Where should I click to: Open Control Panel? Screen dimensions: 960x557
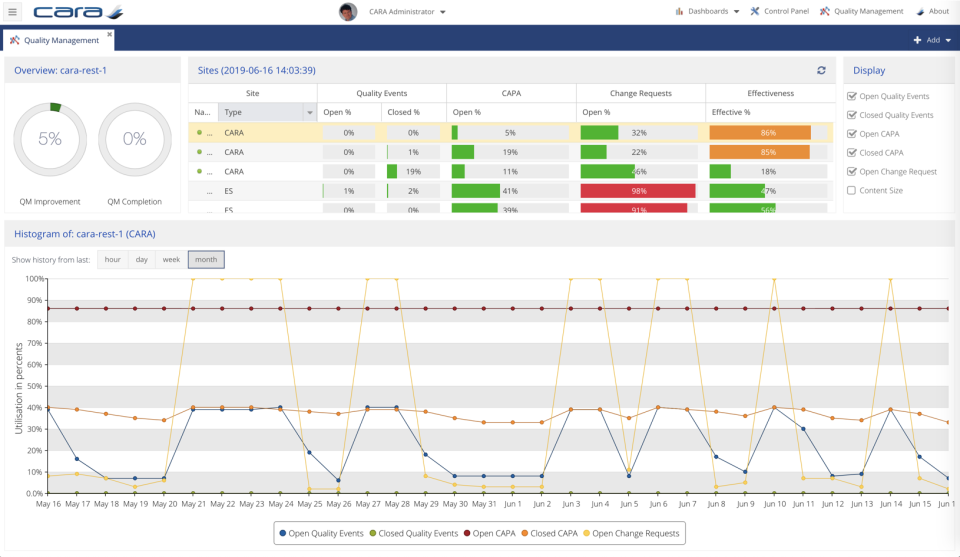(786, 11)
